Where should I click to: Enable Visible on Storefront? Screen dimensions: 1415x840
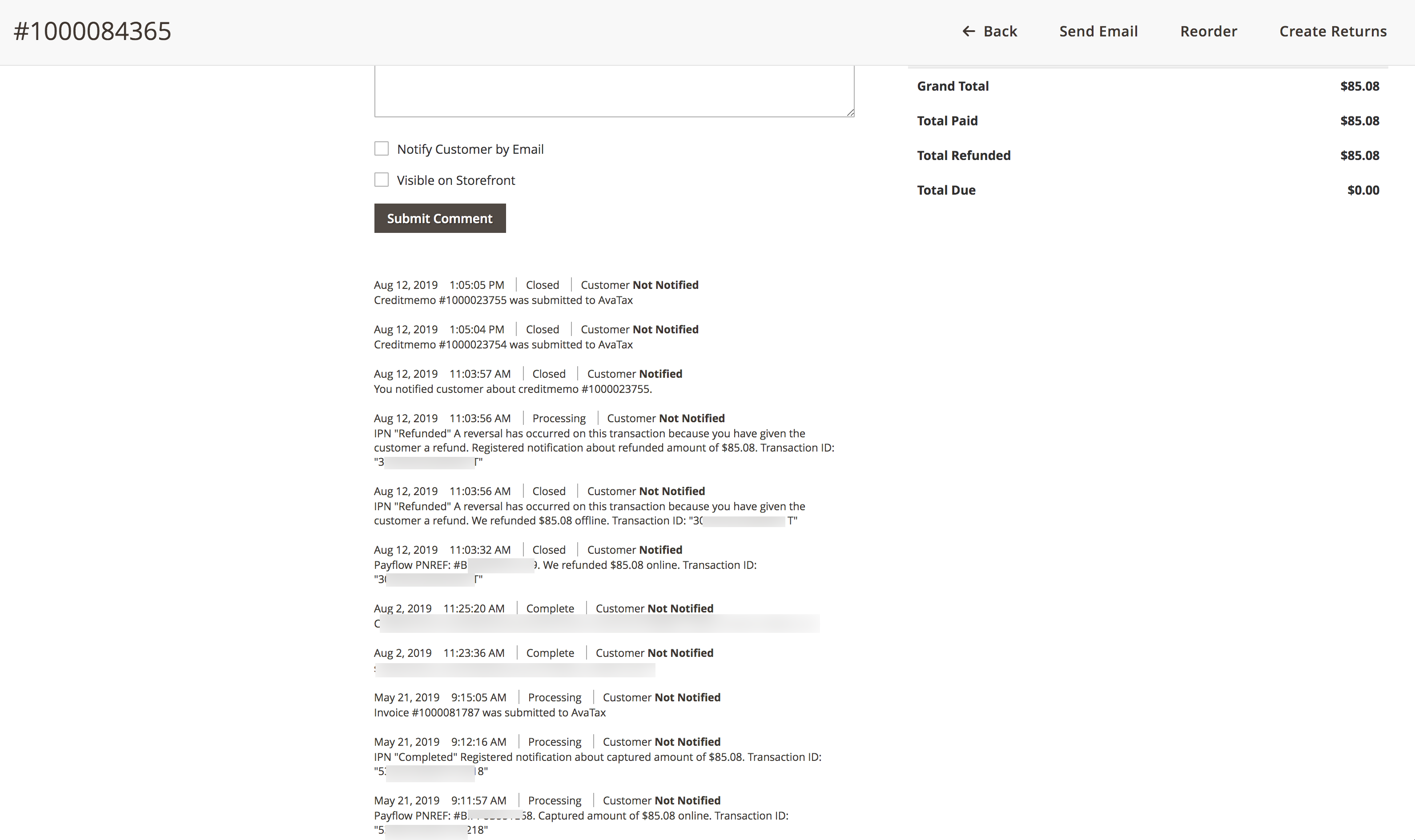pyautogui.click(x=381, y=180)
